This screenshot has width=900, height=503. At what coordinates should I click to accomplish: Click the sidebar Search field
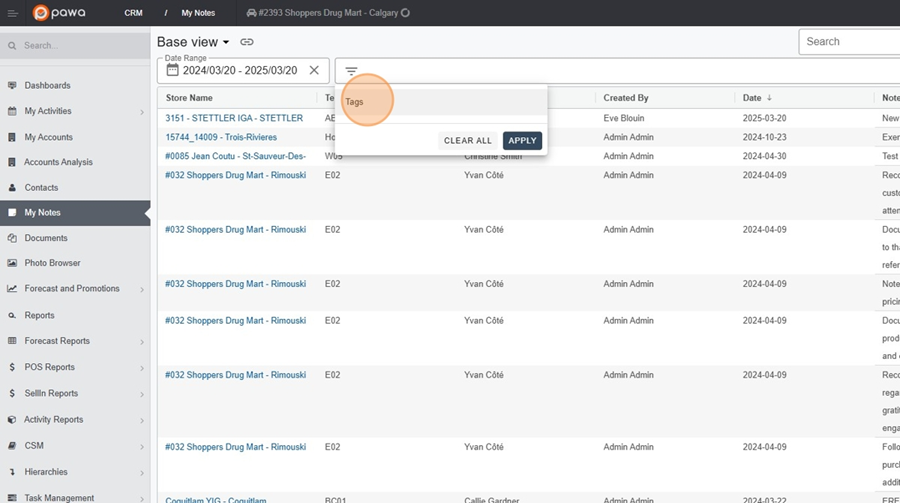click(x=75, y=46)
